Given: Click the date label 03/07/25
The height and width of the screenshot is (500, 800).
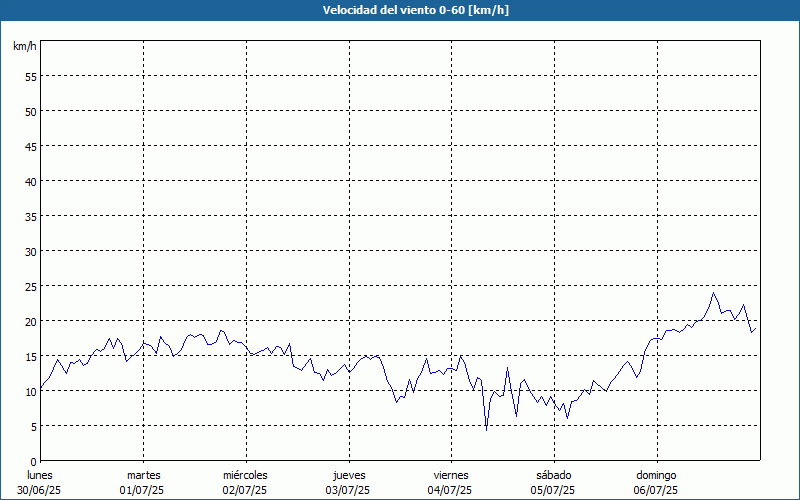Looking at the screenshot, I should [347, 490].
